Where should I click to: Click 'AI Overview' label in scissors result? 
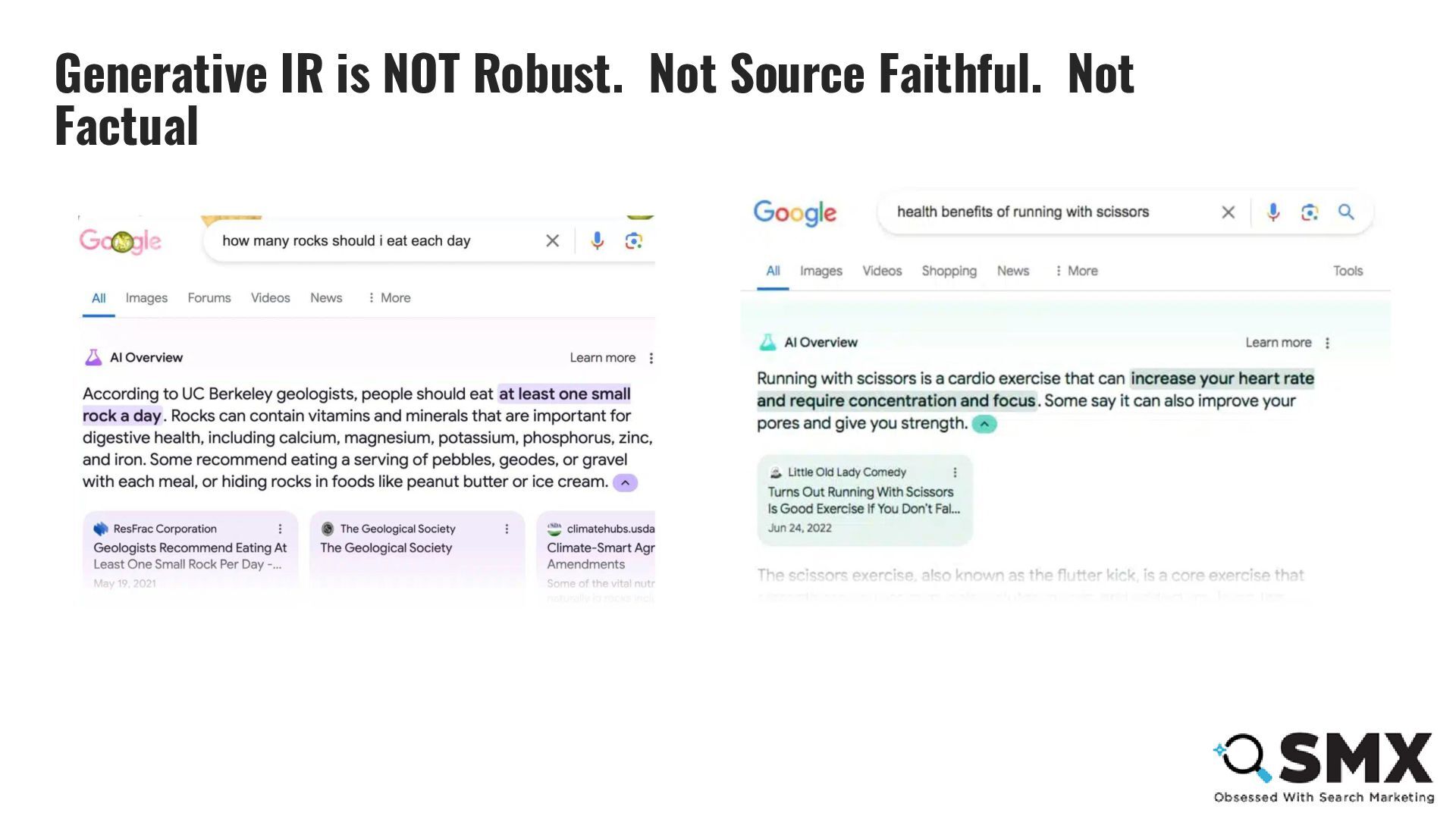(821, 343)
